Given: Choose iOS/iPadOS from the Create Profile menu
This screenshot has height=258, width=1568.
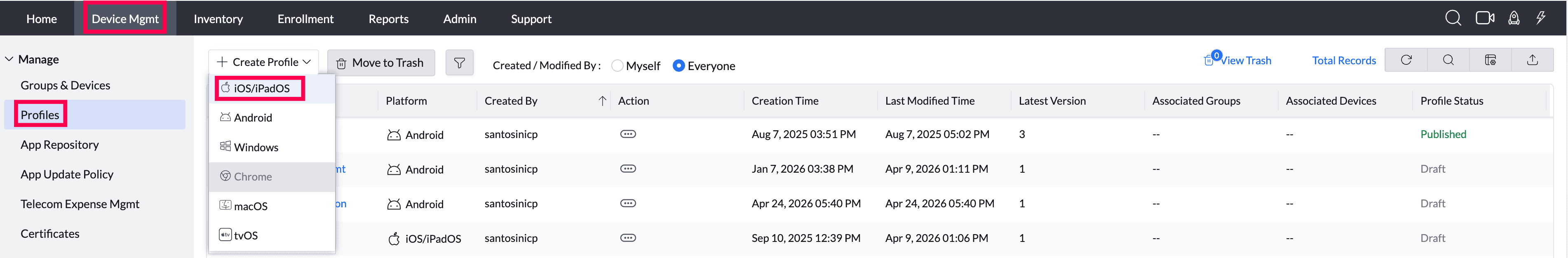Looking at the screenshot, I should click(259, 88).
